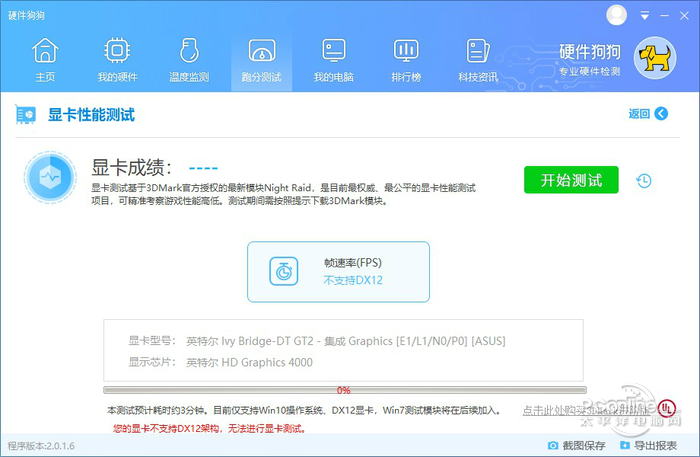This screenshot has width=700, height=457.
Task: Click the 显卡成绩 score dashes
Action: 203,168
